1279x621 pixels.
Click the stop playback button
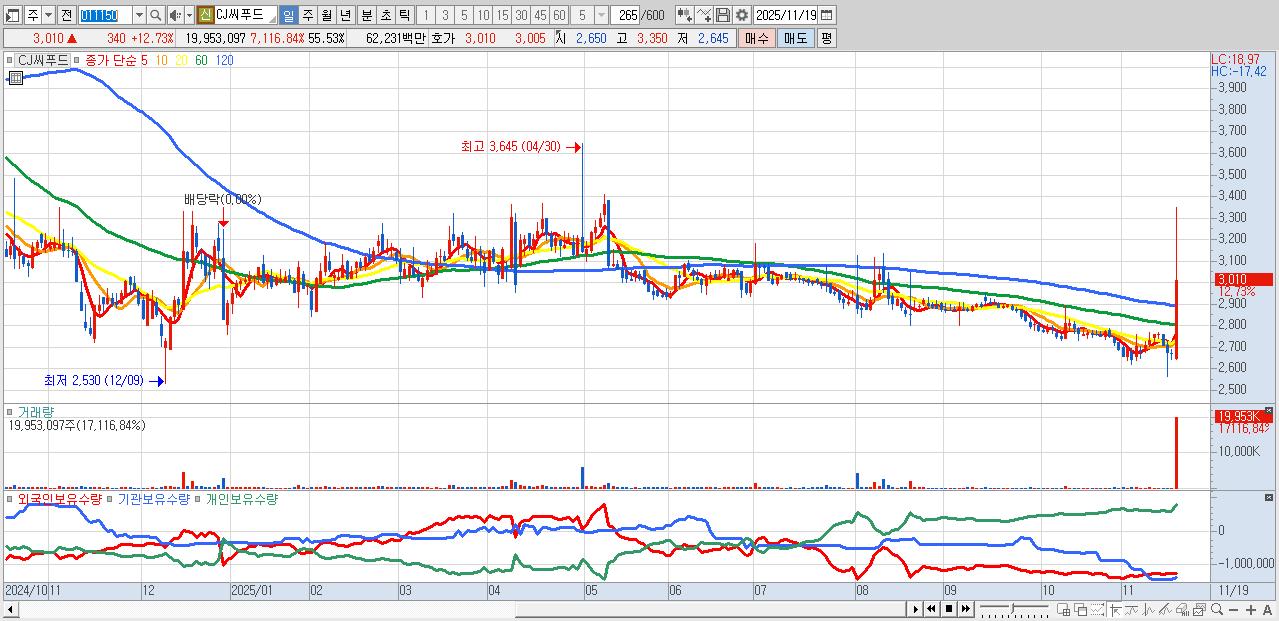point(949,609)
